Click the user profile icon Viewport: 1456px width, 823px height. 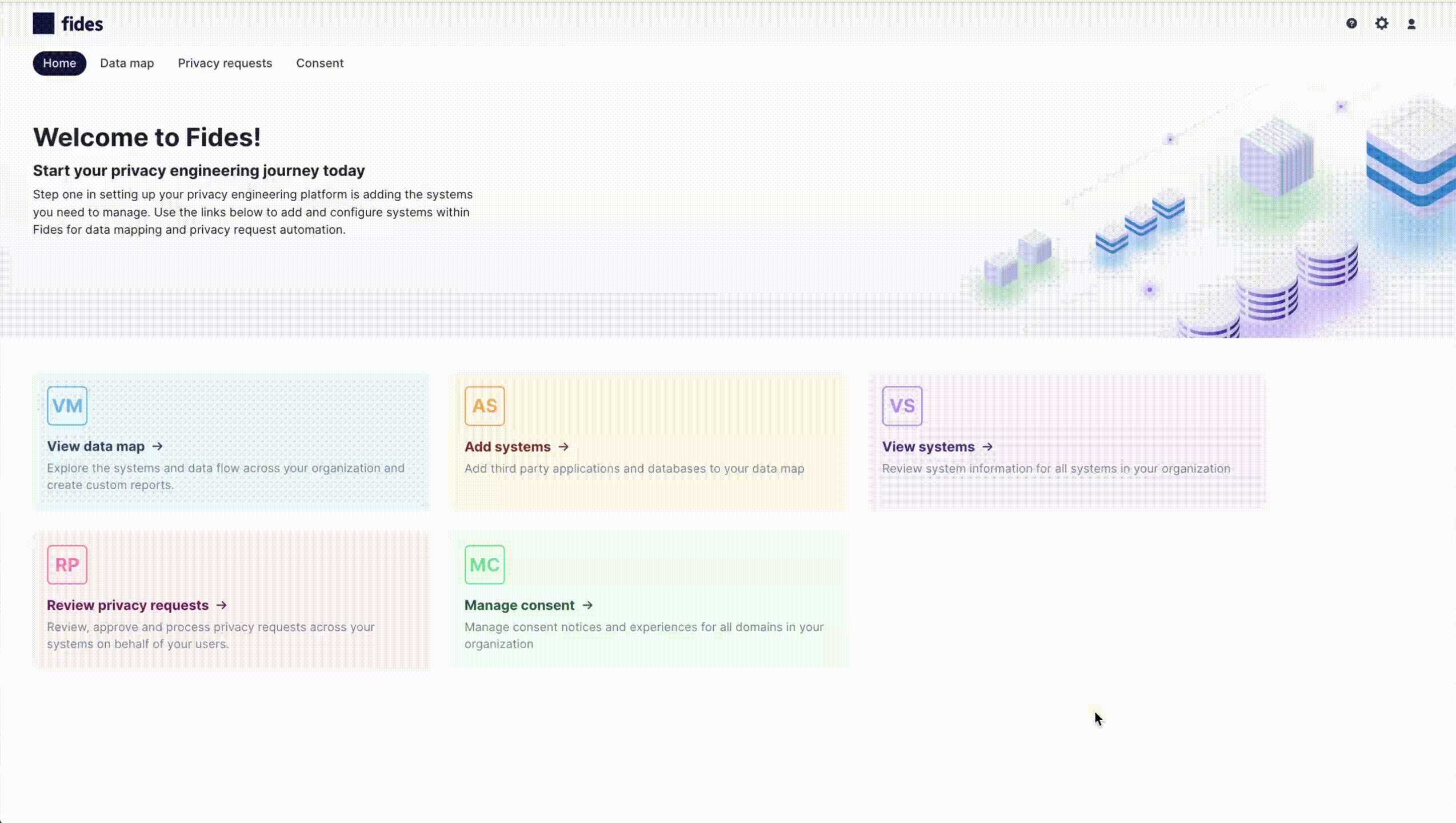pyautogui.click(x=1411, y=23)
